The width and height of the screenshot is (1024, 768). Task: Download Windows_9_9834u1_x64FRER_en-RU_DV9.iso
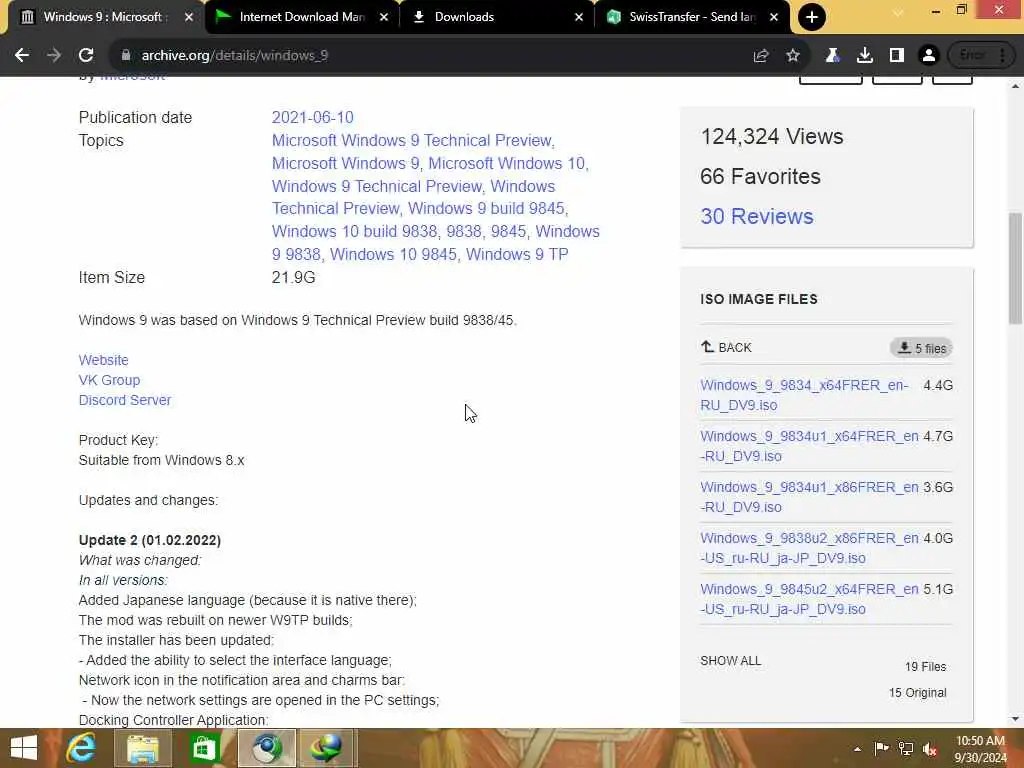[x=809, y=446]
